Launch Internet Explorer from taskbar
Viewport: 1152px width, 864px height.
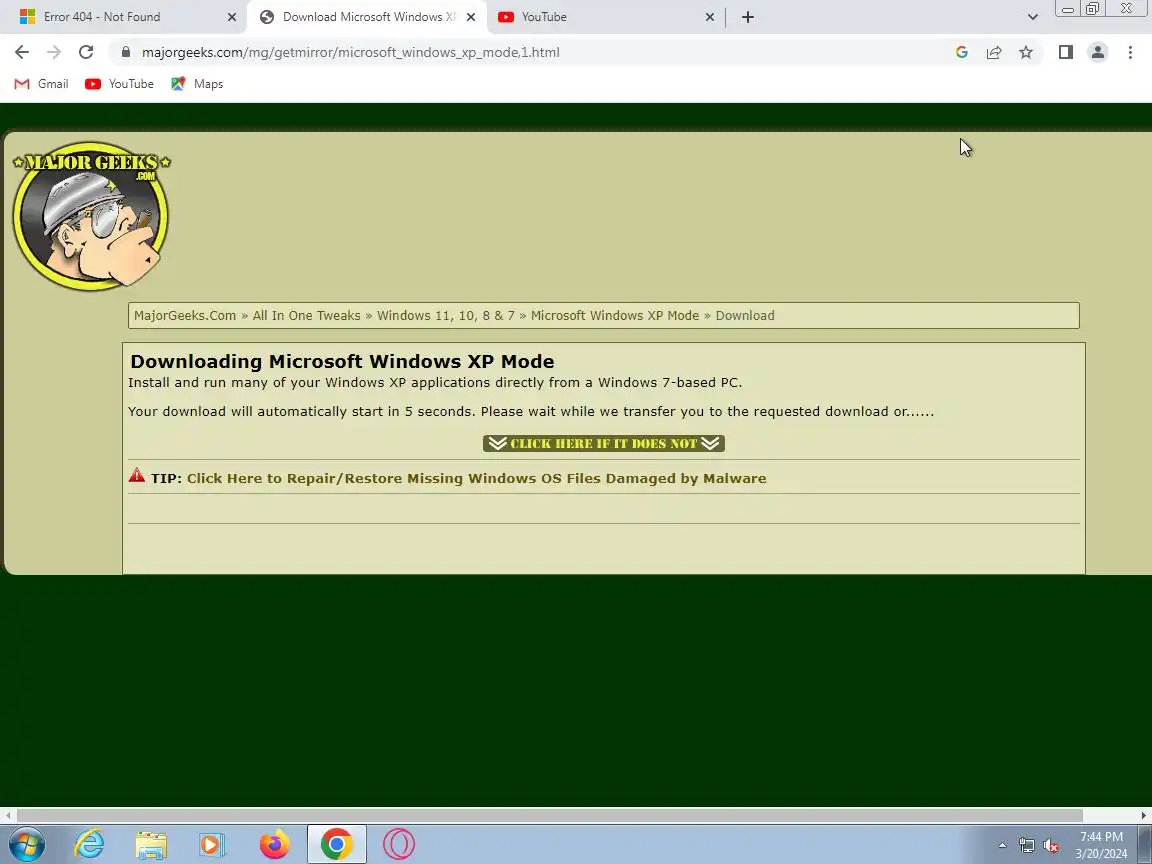click(x=89, y=844)
